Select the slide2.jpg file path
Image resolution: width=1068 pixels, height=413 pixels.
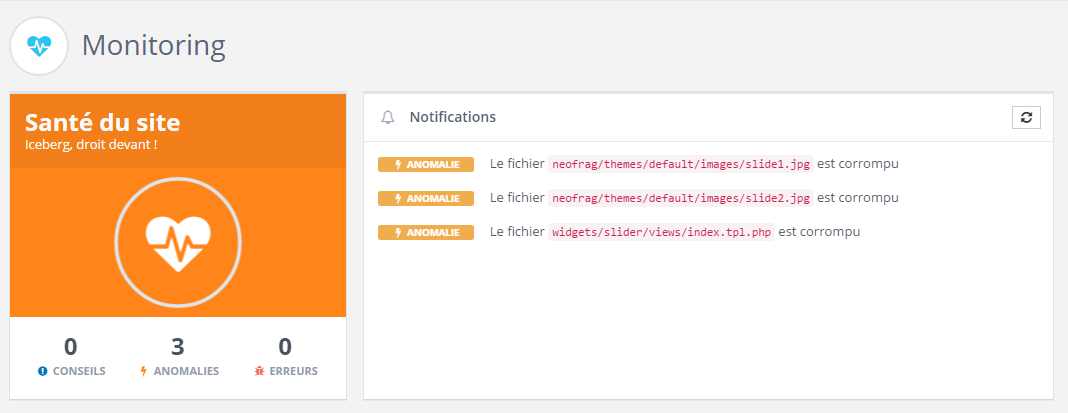(x=681, y=198)
